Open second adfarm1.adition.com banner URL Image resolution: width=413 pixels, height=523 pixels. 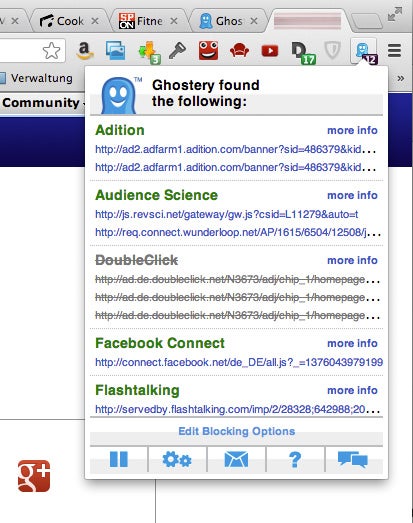point(236,167)
